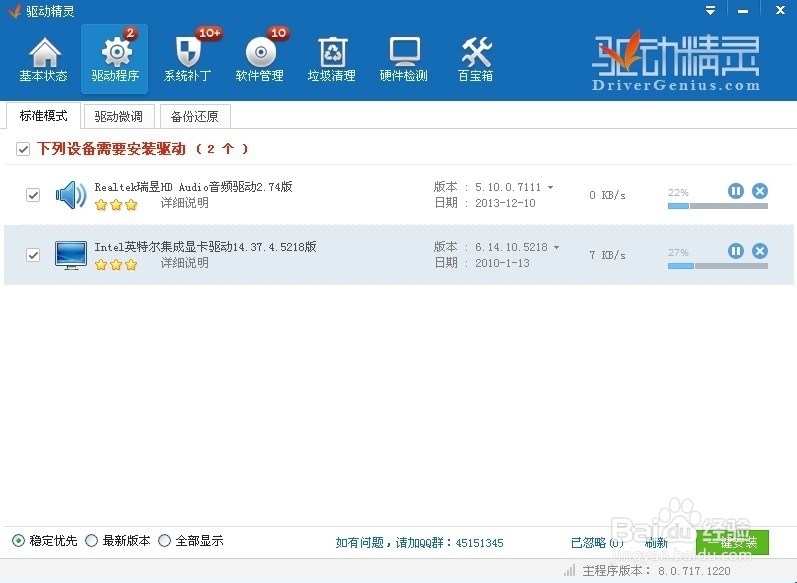The width and height of the screenshot is (797, 583).
Task: Expand version dropdown for 6.14.10.5218
Action: pos(557,248)
